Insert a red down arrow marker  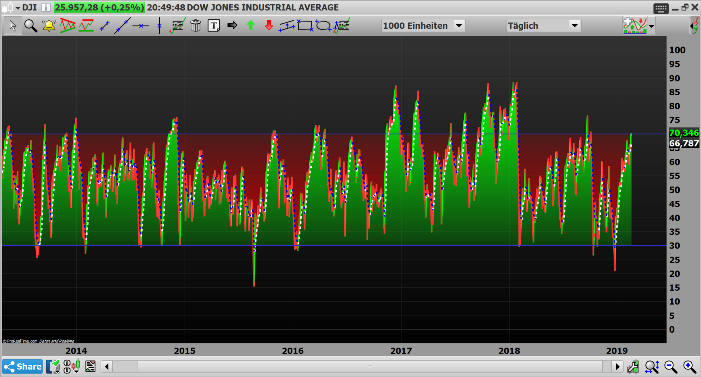point(269,25)
